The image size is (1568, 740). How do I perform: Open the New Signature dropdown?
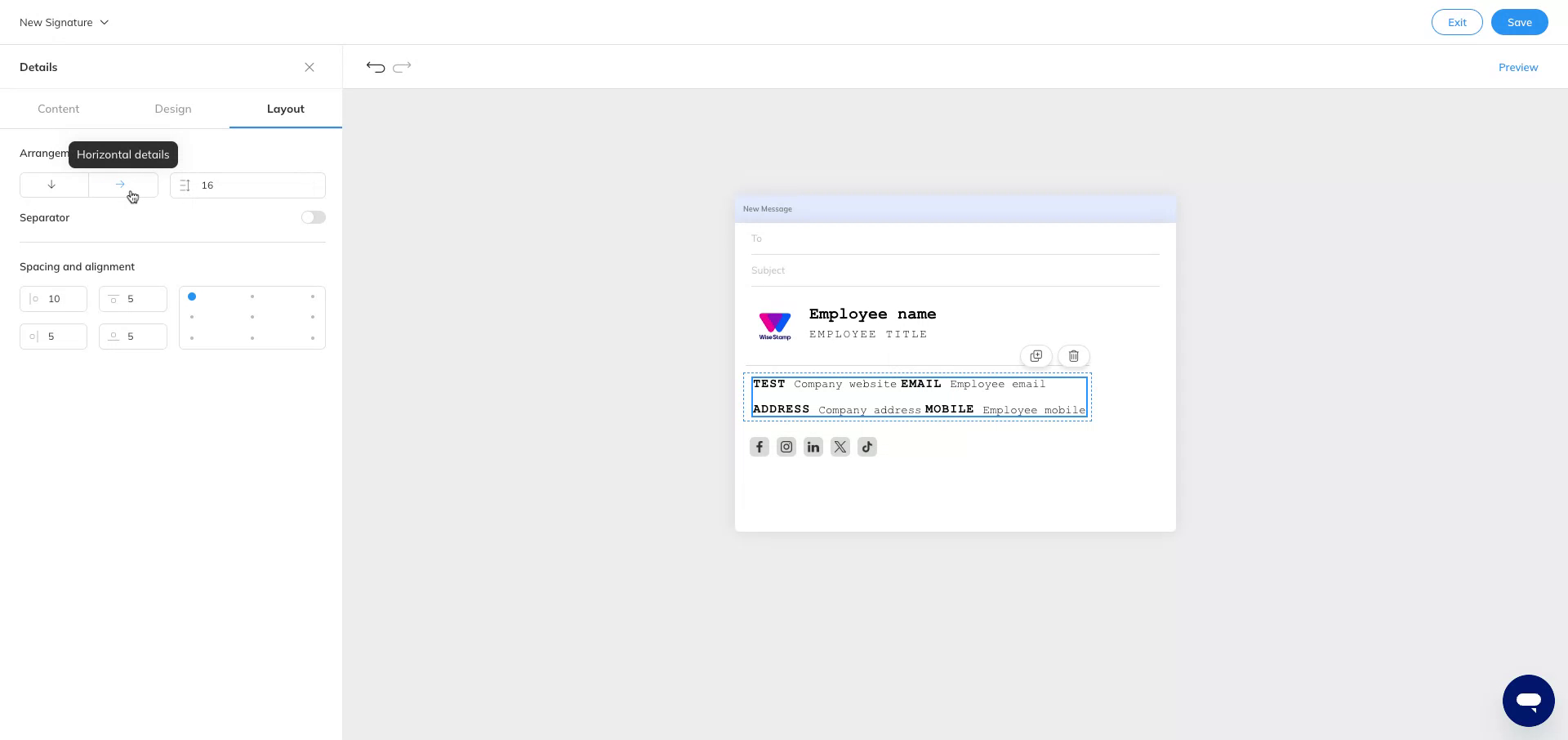pyautogui.click(x=64, y=22)
